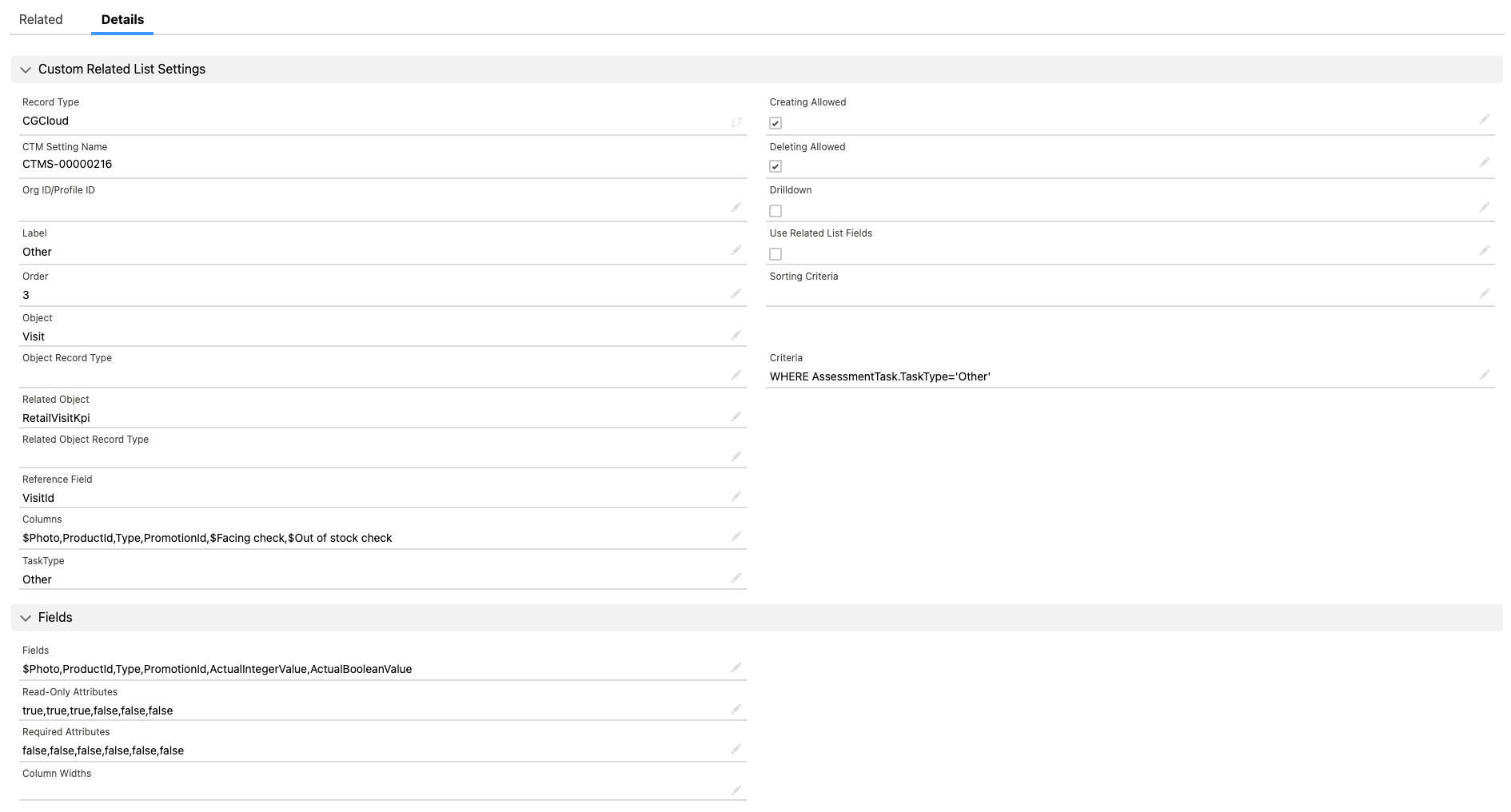Open the CTMS-00000216 record link

67,163
